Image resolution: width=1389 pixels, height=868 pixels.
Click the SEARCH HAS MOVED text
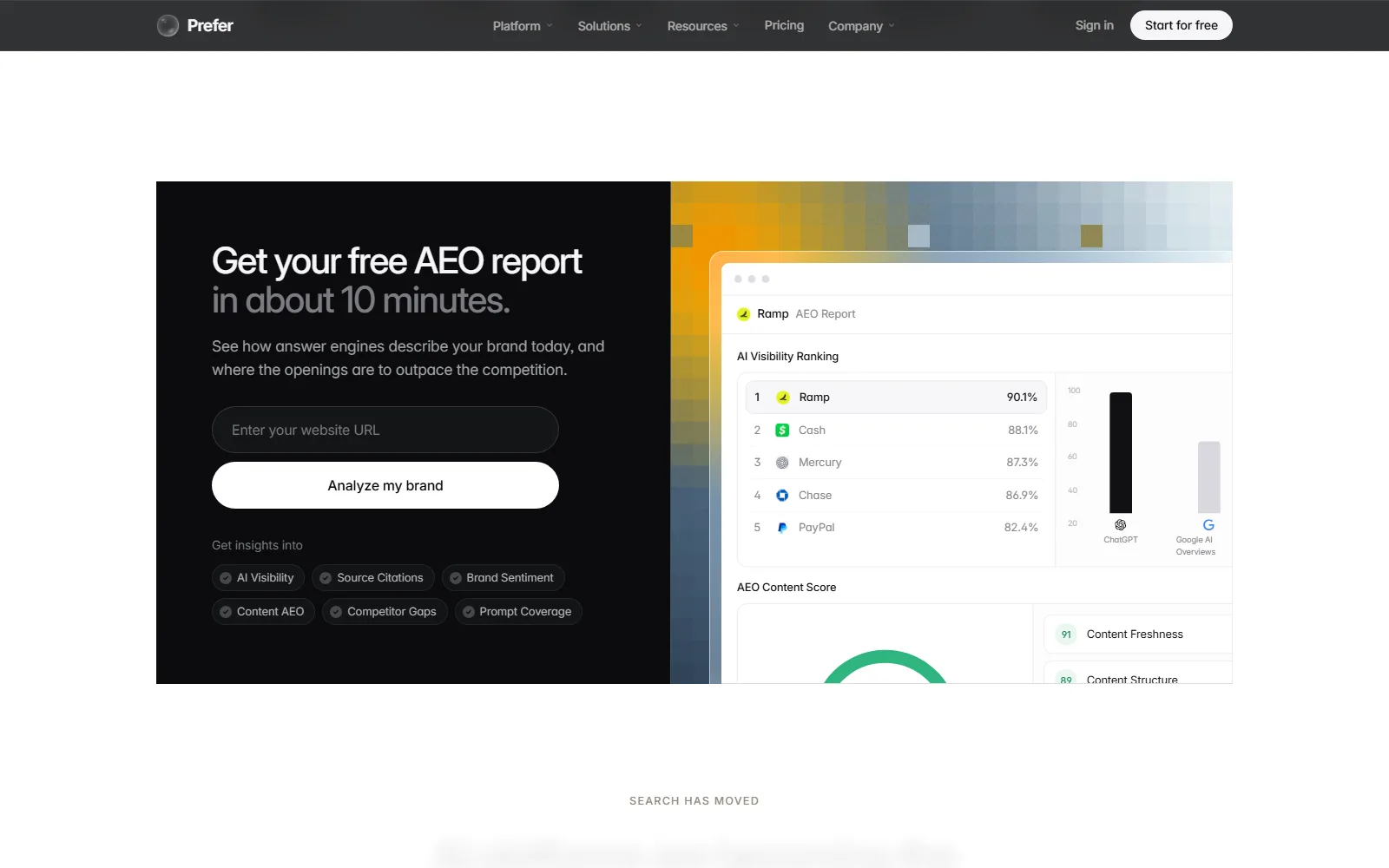click(694, 801)
